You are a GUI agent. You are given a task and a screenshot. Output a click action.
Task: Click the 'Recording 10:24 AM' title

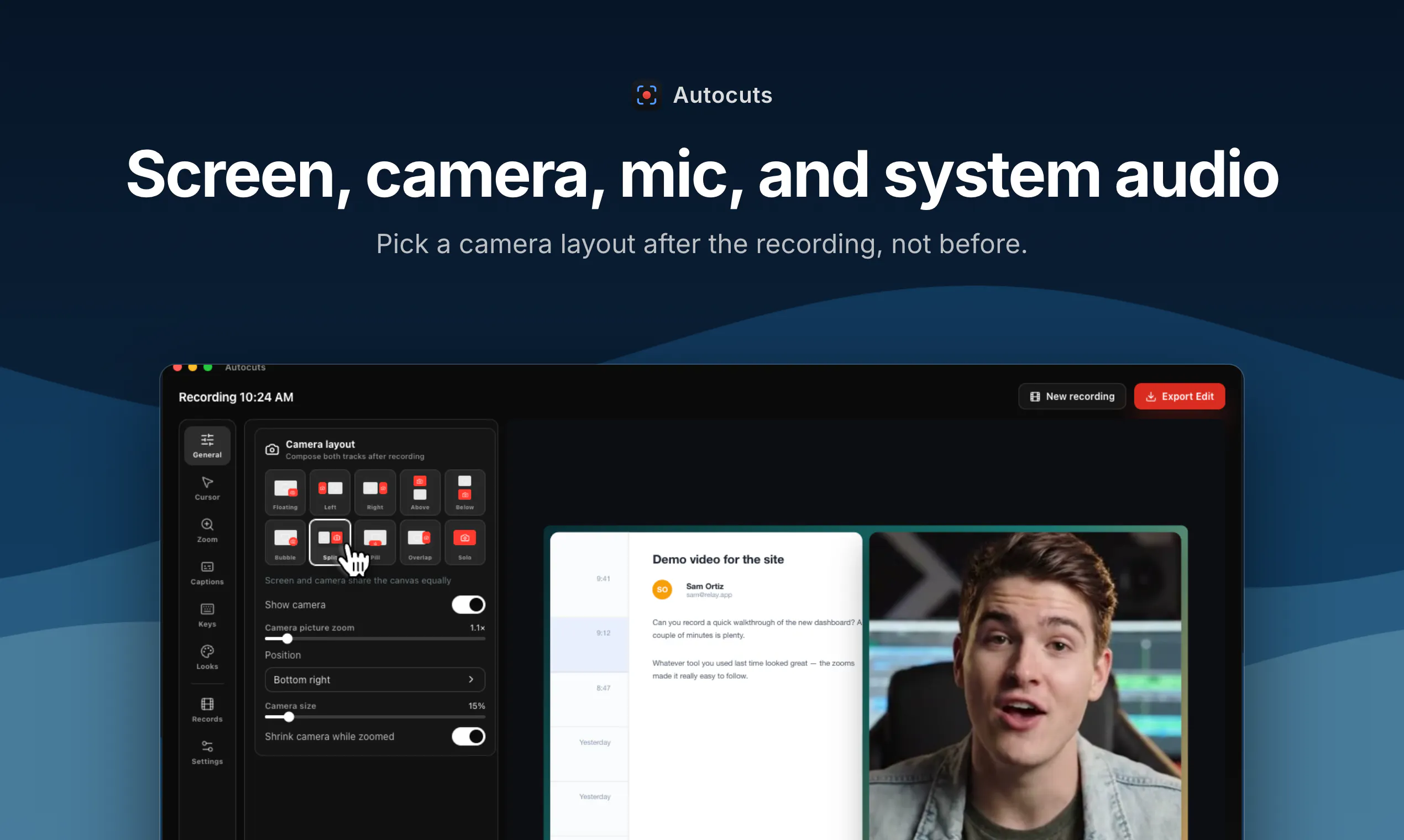pos(236,397)
